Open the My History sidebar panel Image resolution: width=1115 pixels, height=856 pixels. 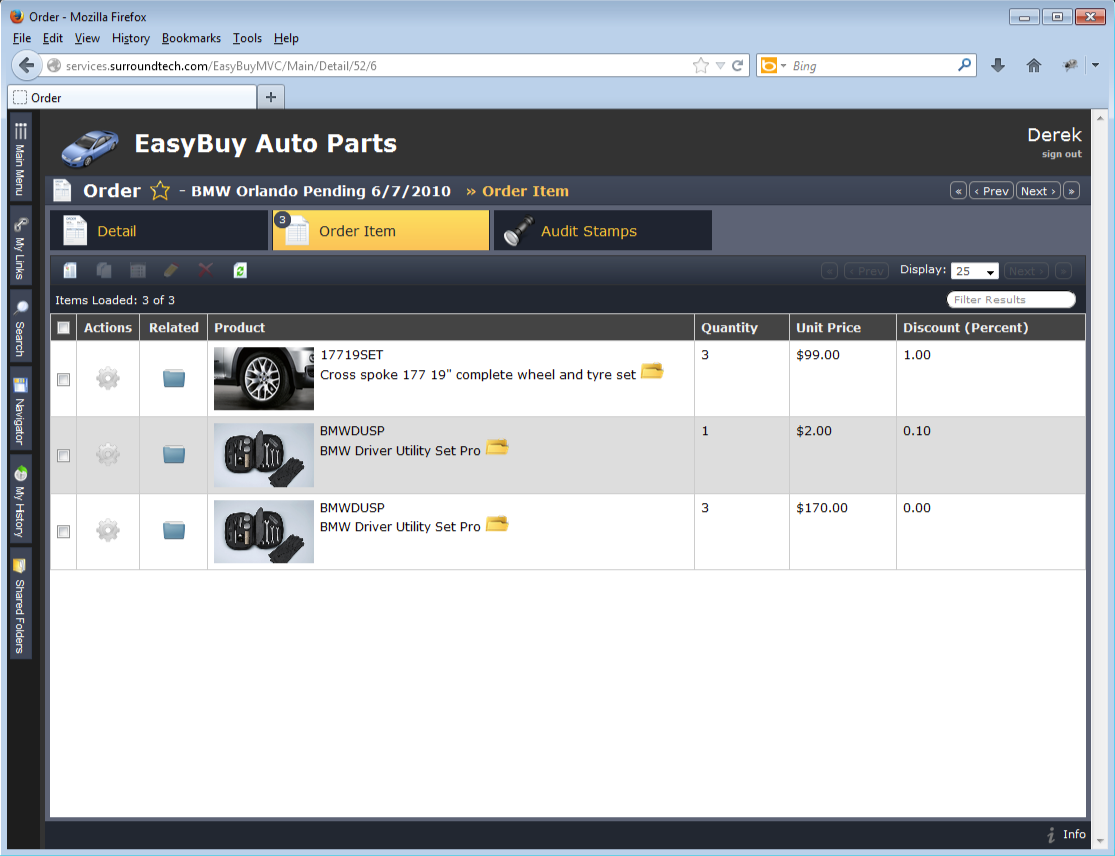click(21, 501)
